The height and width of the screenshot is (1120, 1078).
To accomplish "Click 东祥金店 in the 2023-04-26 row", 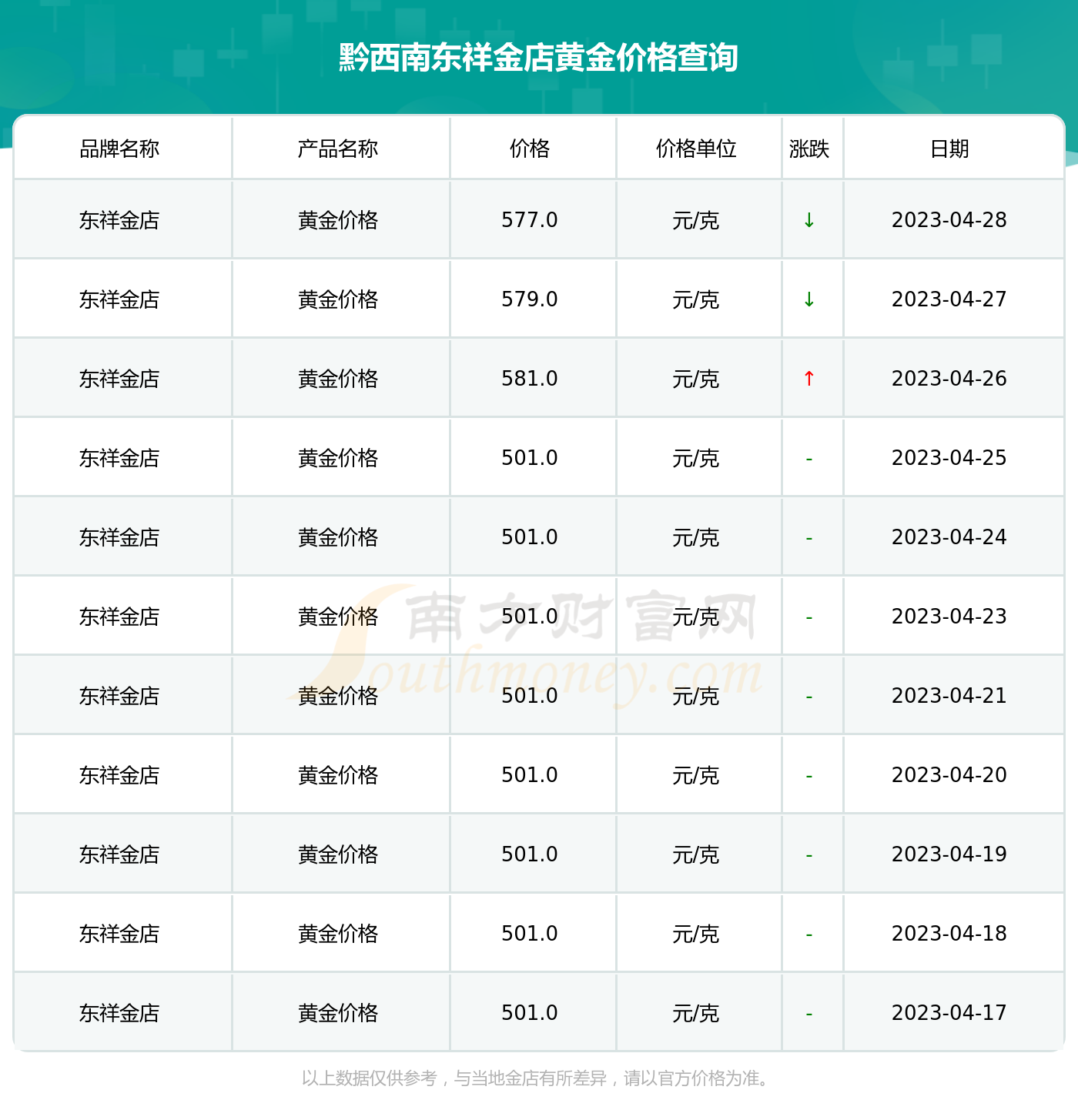I will [x=119, y=379].
